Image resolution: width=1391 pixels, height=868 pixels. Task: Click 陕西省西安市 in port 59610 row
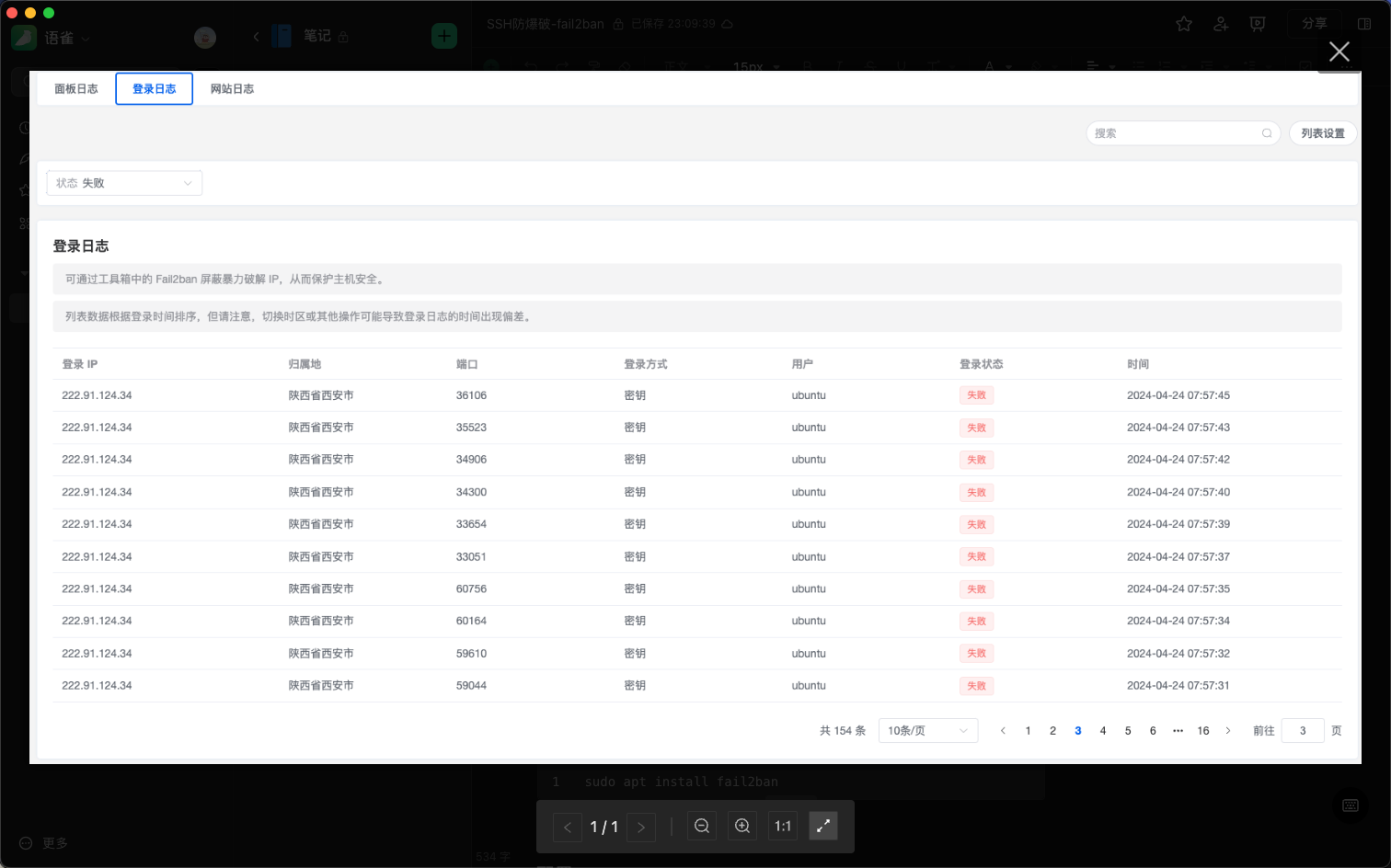[x=321, y=654]
